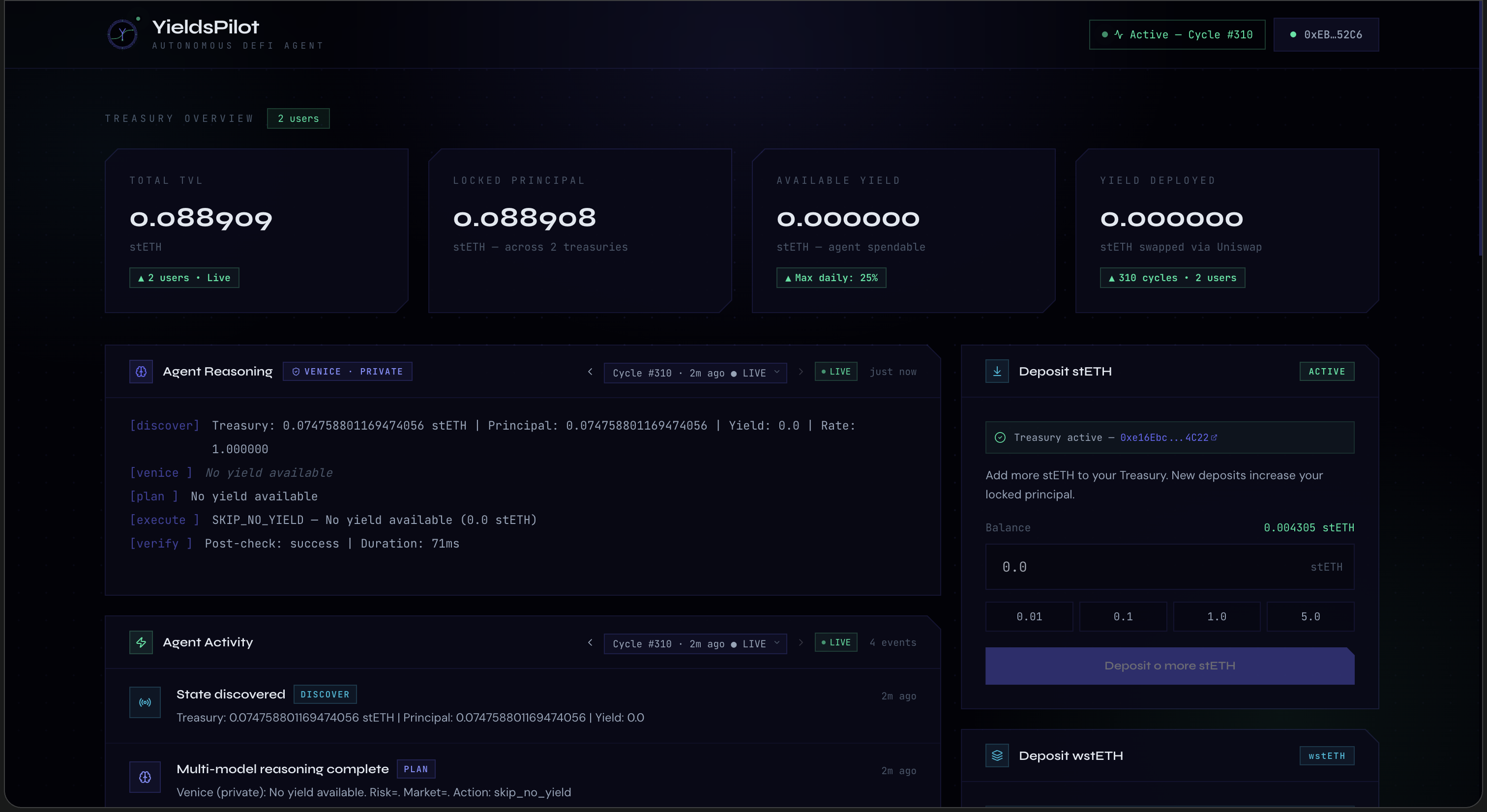Viewport: 1487px width, 812px height.
Task: Click the DISCOVER tag on State discovered
Action: click(x=325, y=694)
